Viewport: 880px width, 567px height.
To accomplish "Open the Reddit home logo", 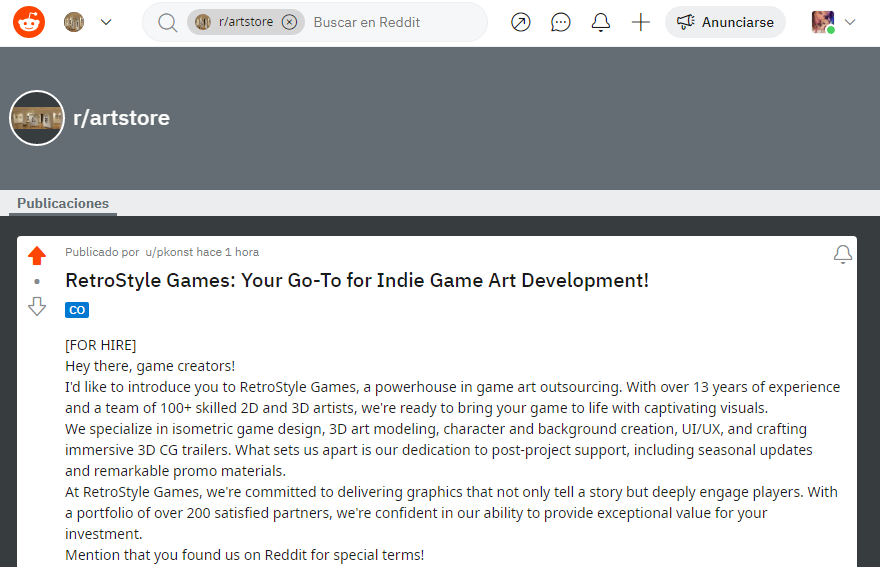I will 29,22.
